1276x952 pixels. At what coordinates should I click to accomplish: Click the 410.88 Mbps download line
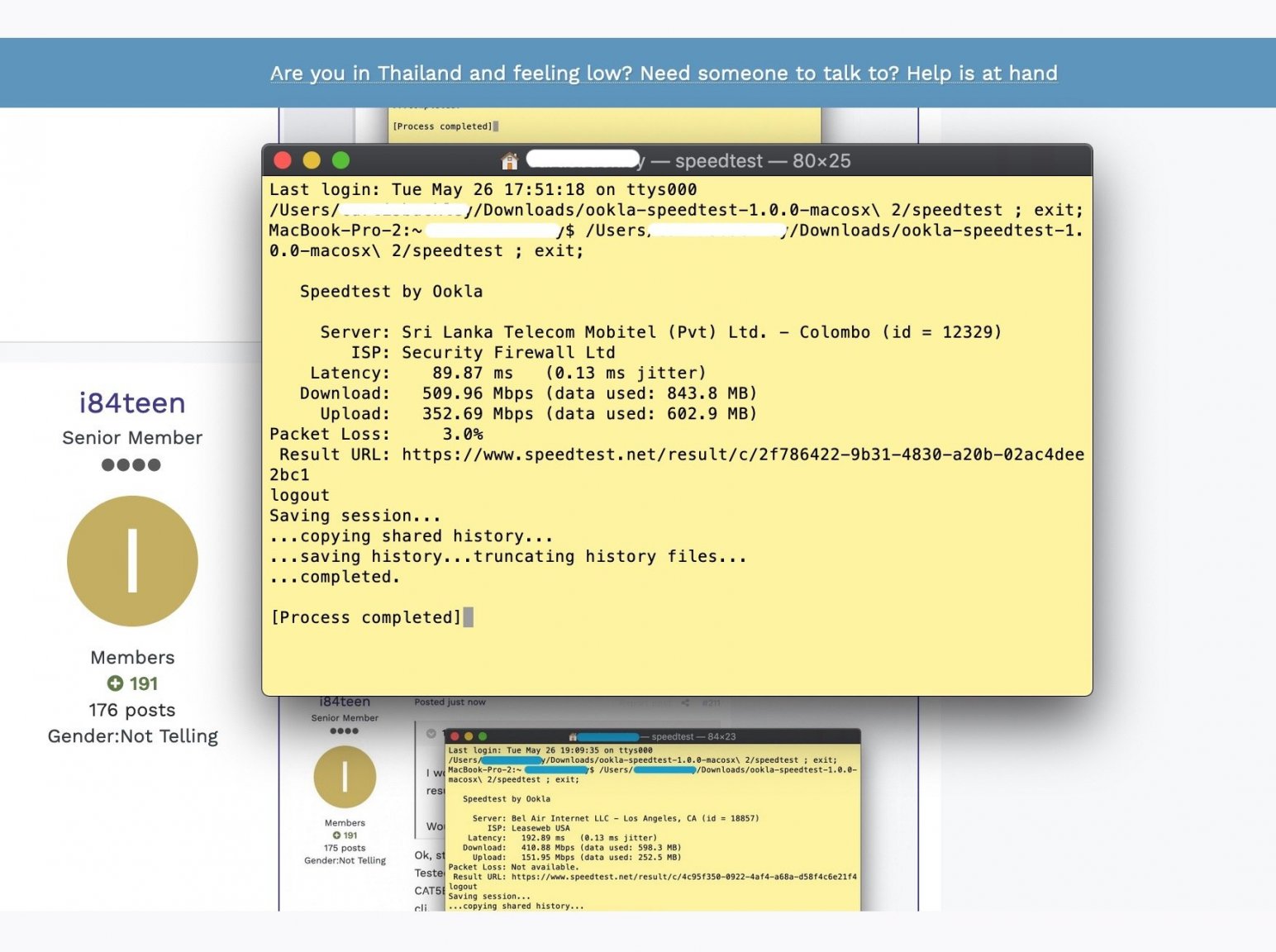(x=572, y=848)
